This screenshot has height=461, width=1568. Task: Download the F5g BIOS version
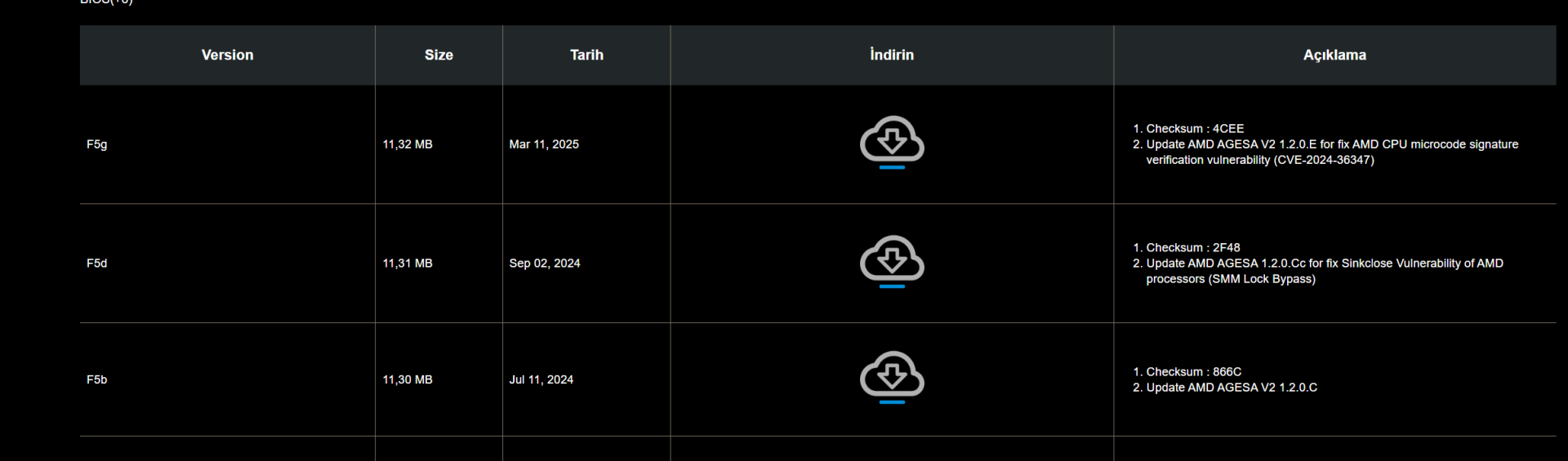point(892,141)
